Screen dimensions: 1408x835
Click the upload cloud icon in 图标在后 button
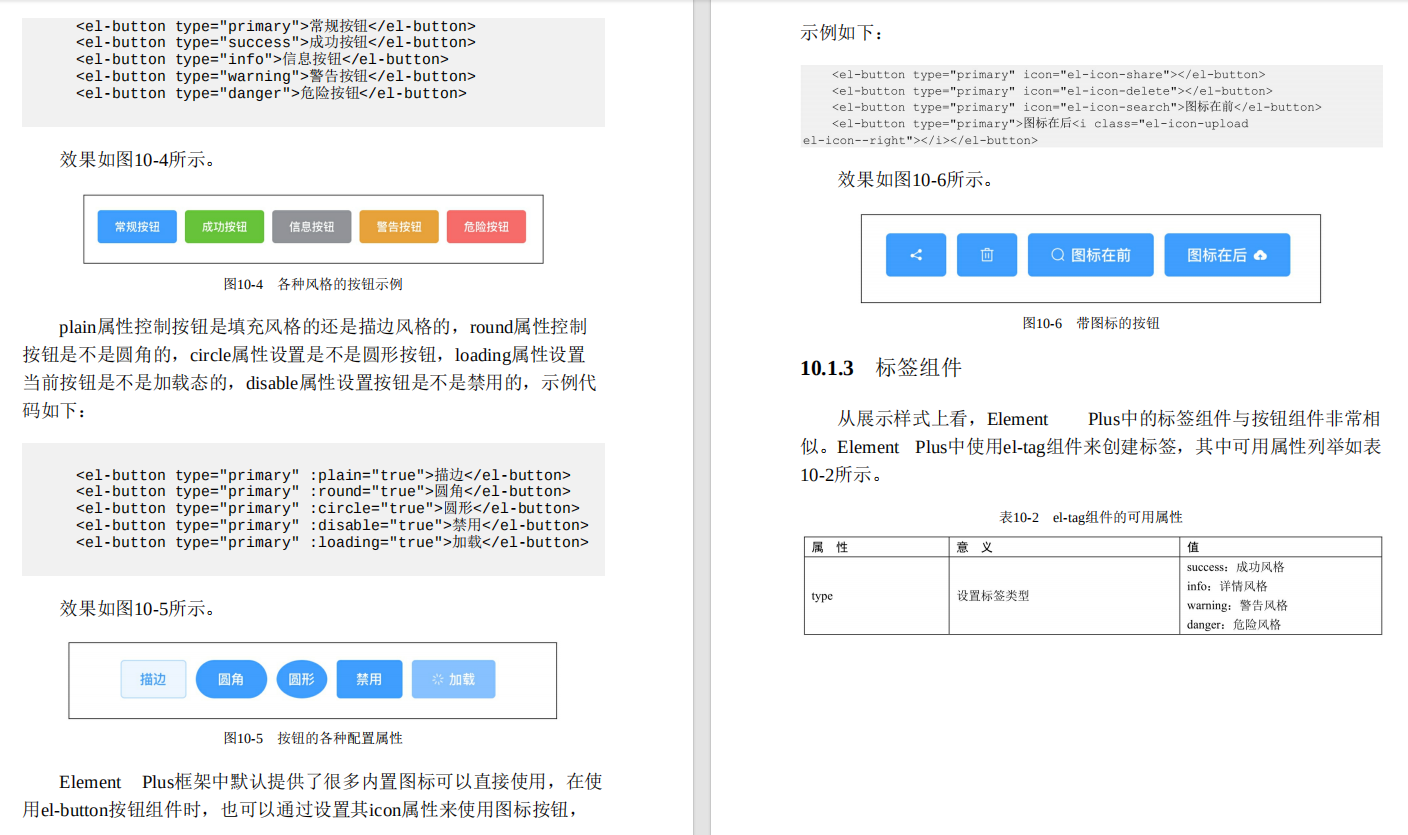coord(1262,255)
